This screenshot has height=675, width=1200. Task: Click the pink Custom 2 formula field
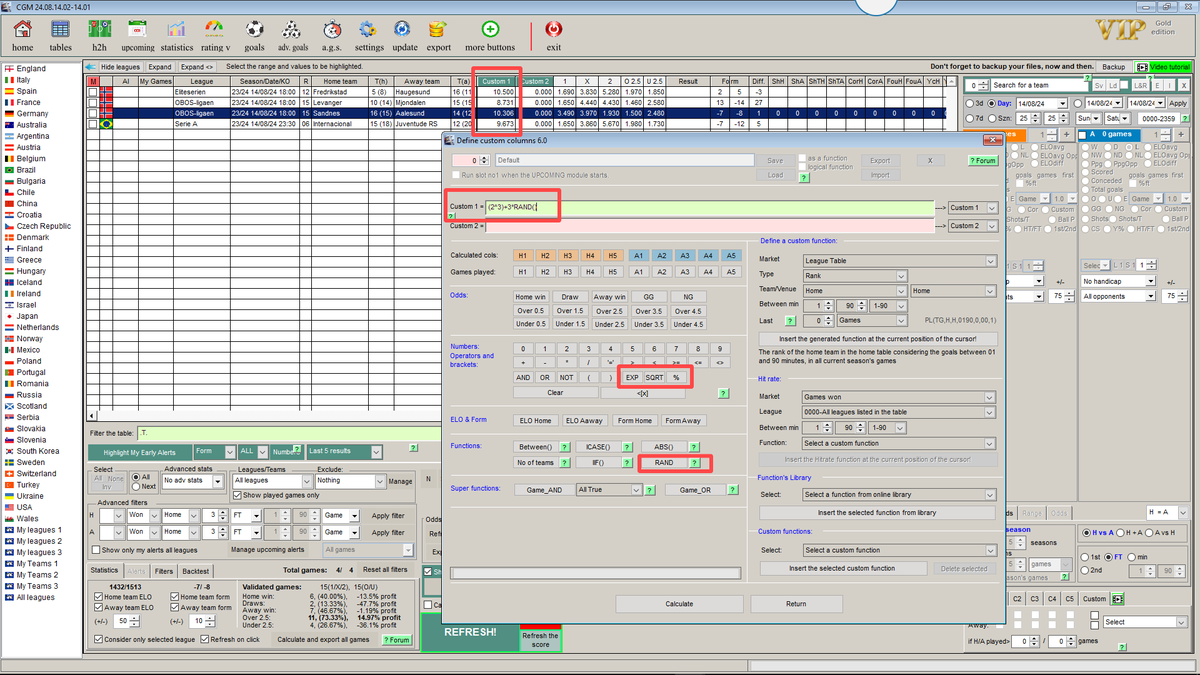(x=709, y=226)
